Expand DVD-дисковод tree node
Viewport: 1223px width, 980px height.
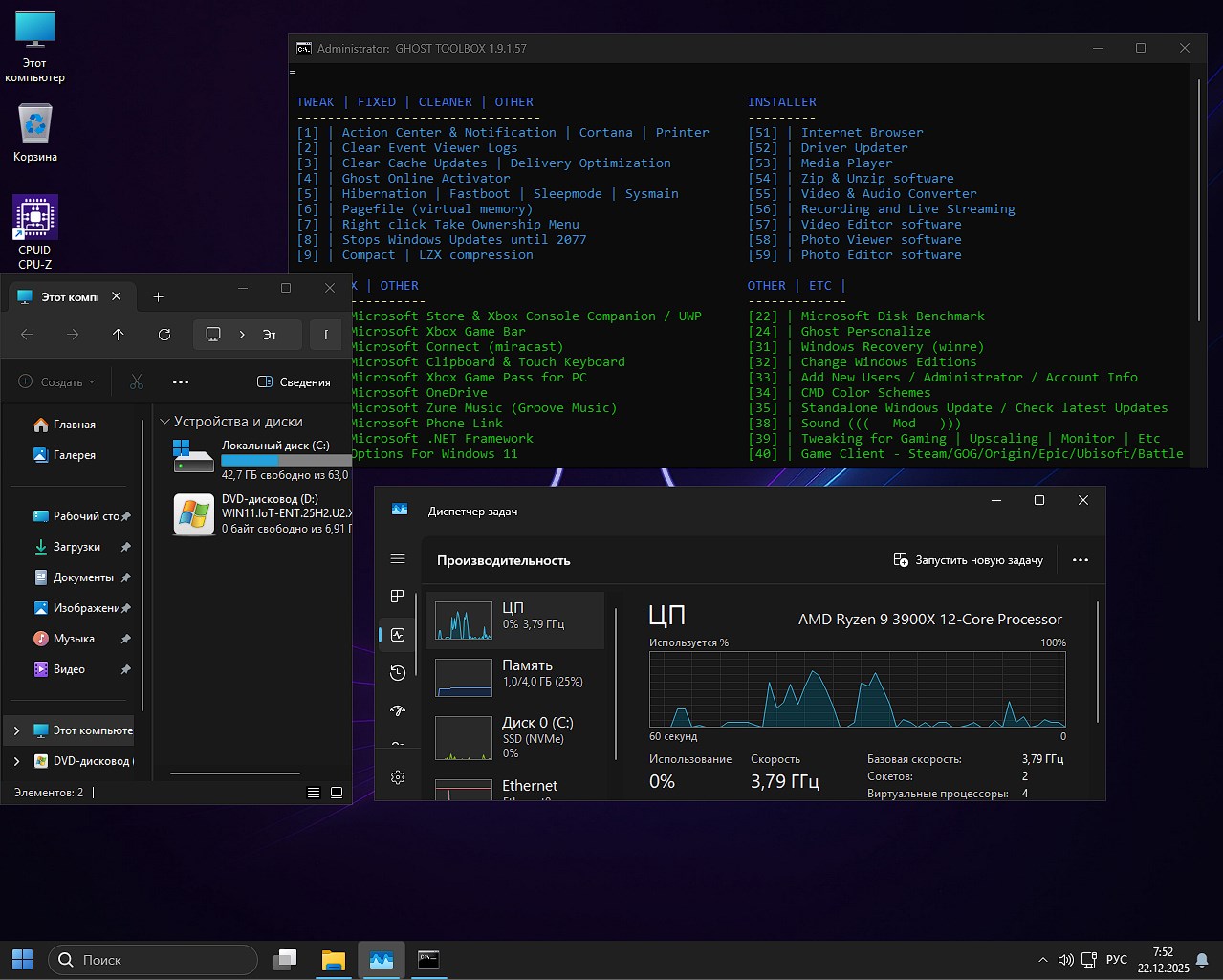click(x=16, y=761)
